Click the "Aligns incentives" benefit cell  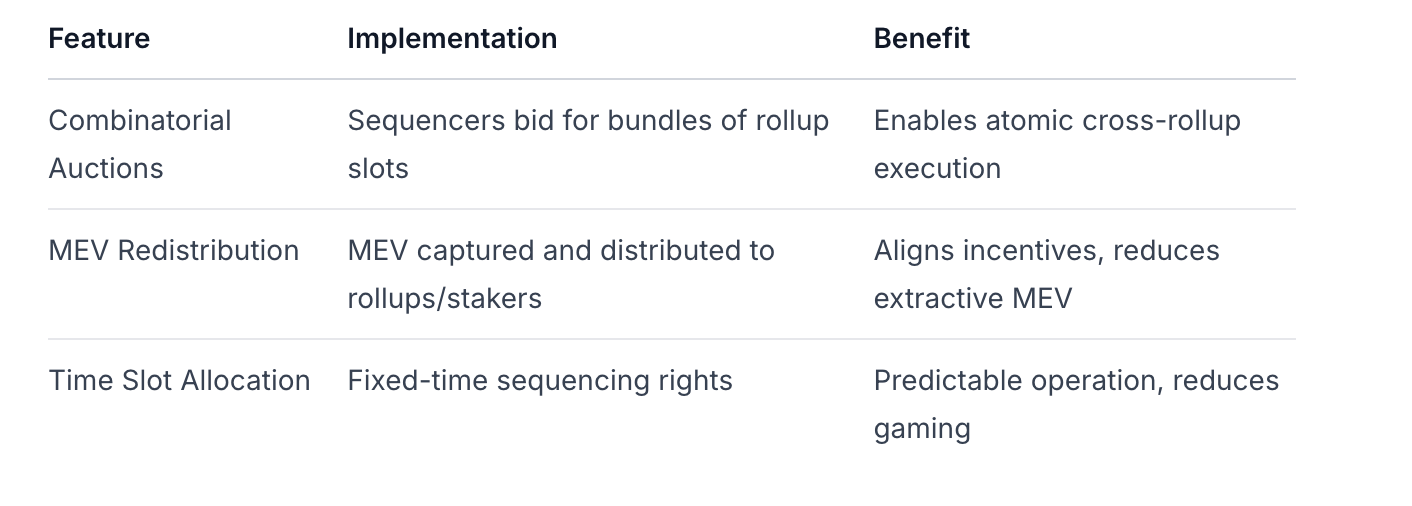1046,274
